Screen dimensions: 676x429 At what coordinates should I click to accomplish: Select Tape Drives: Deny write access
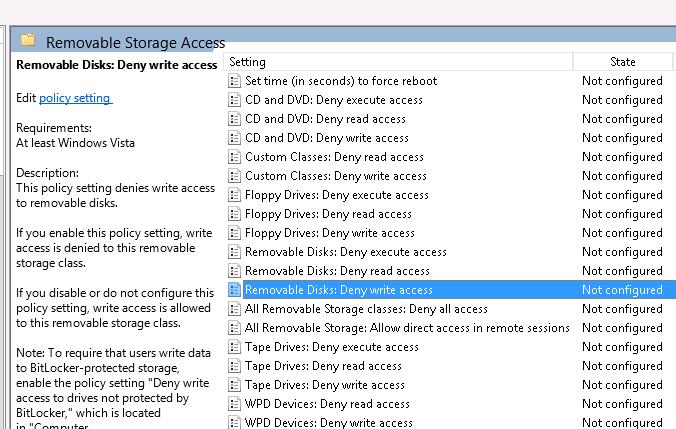(x=324, y=385)
